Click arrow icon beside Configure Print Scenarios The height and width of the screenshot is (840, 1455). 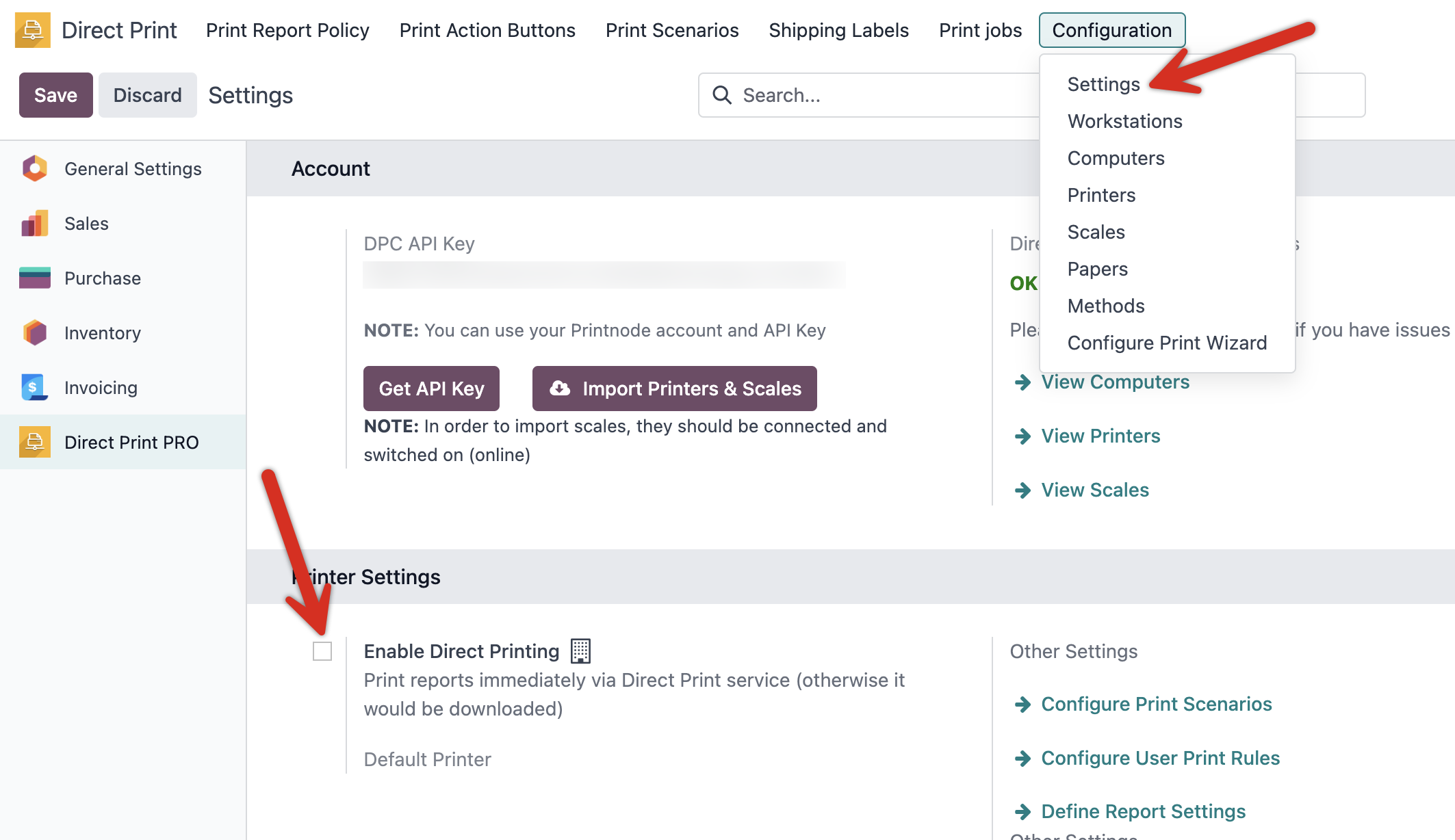point(1022,705)
